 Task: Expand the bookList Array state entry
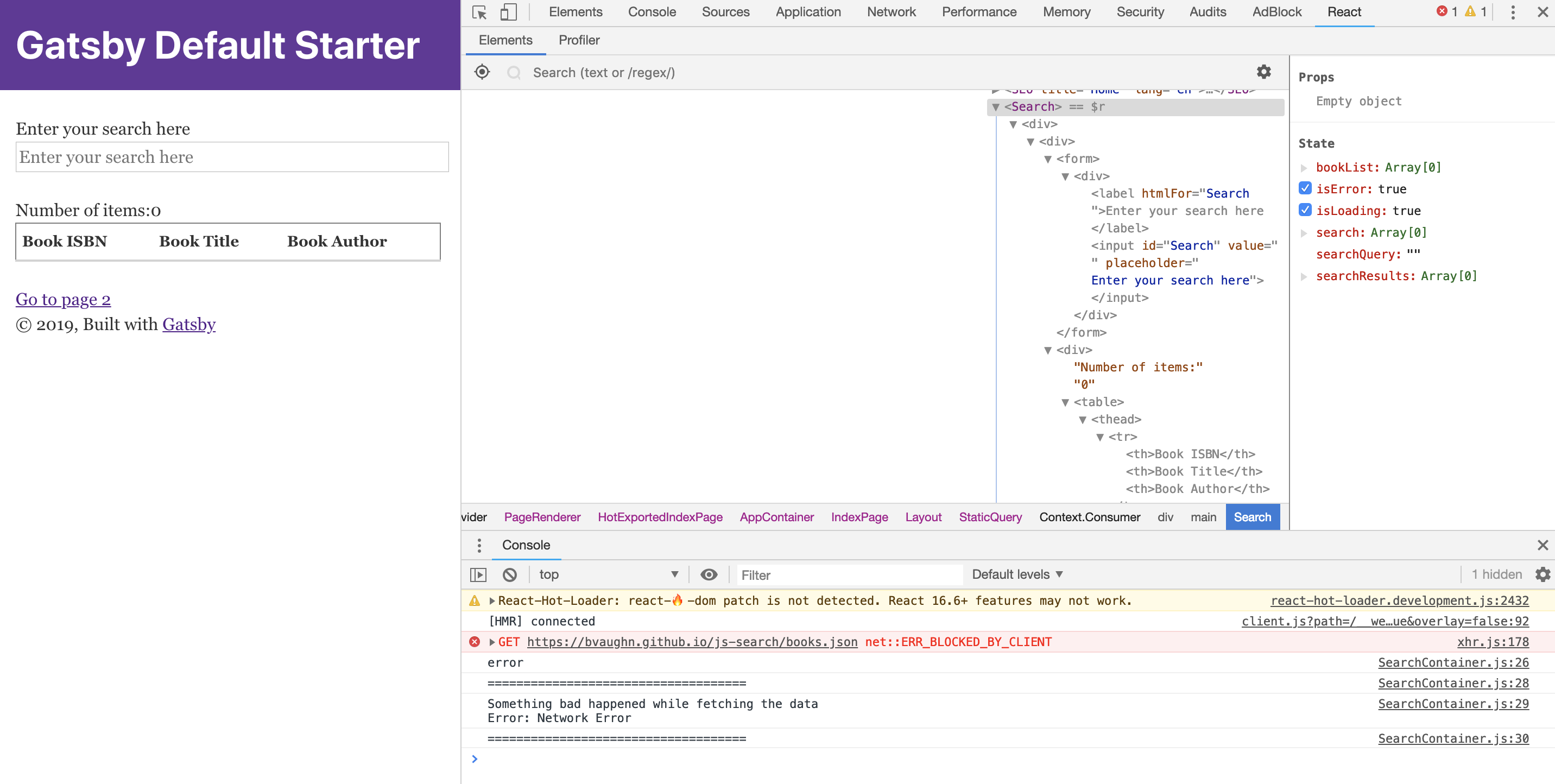click(x=1305, y=167)
